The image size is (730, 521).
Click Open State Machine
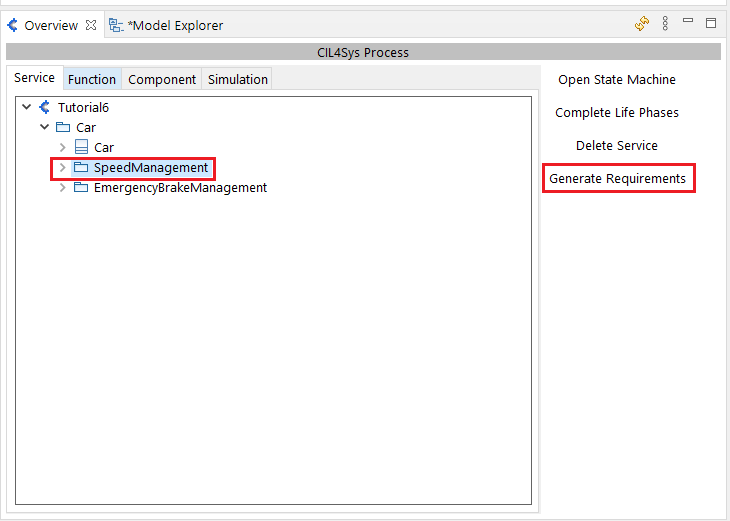point(617,80)
